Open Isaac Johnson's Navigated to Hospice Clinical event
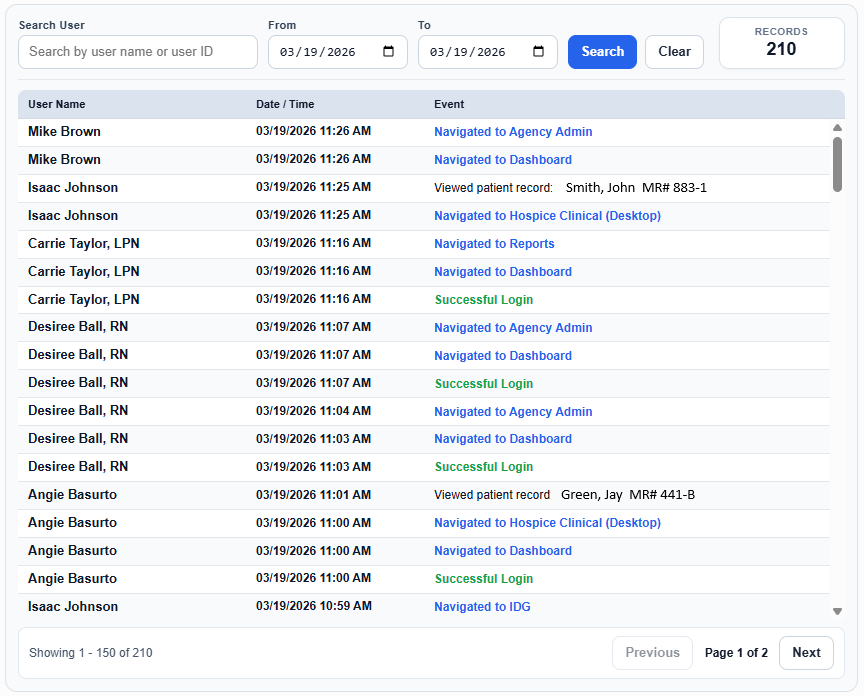The width and height of the screenshot is (864, 696). pos(547,216)
